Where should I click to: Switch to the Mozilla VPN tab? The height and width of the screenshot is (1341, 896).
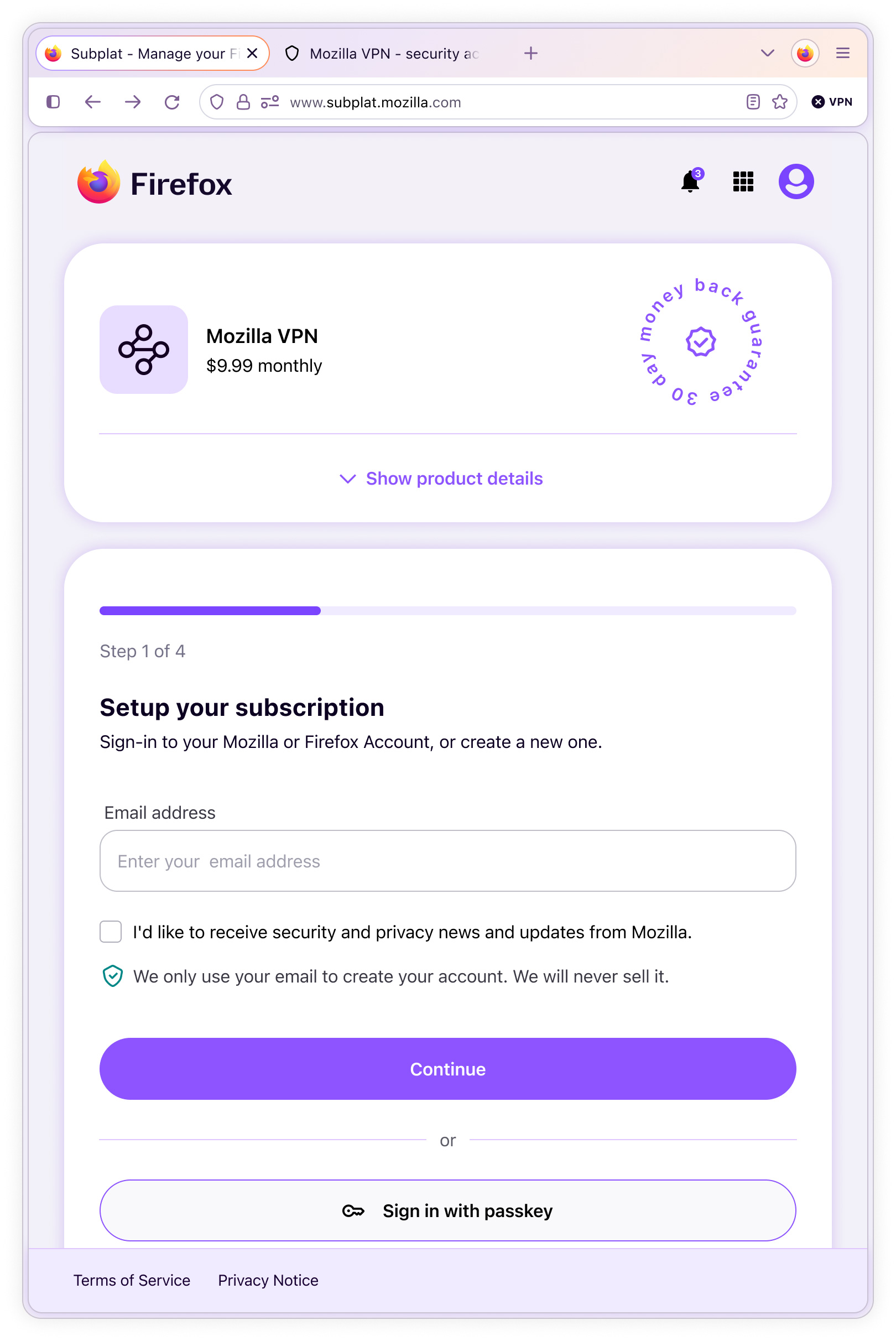tap(383, 53)
